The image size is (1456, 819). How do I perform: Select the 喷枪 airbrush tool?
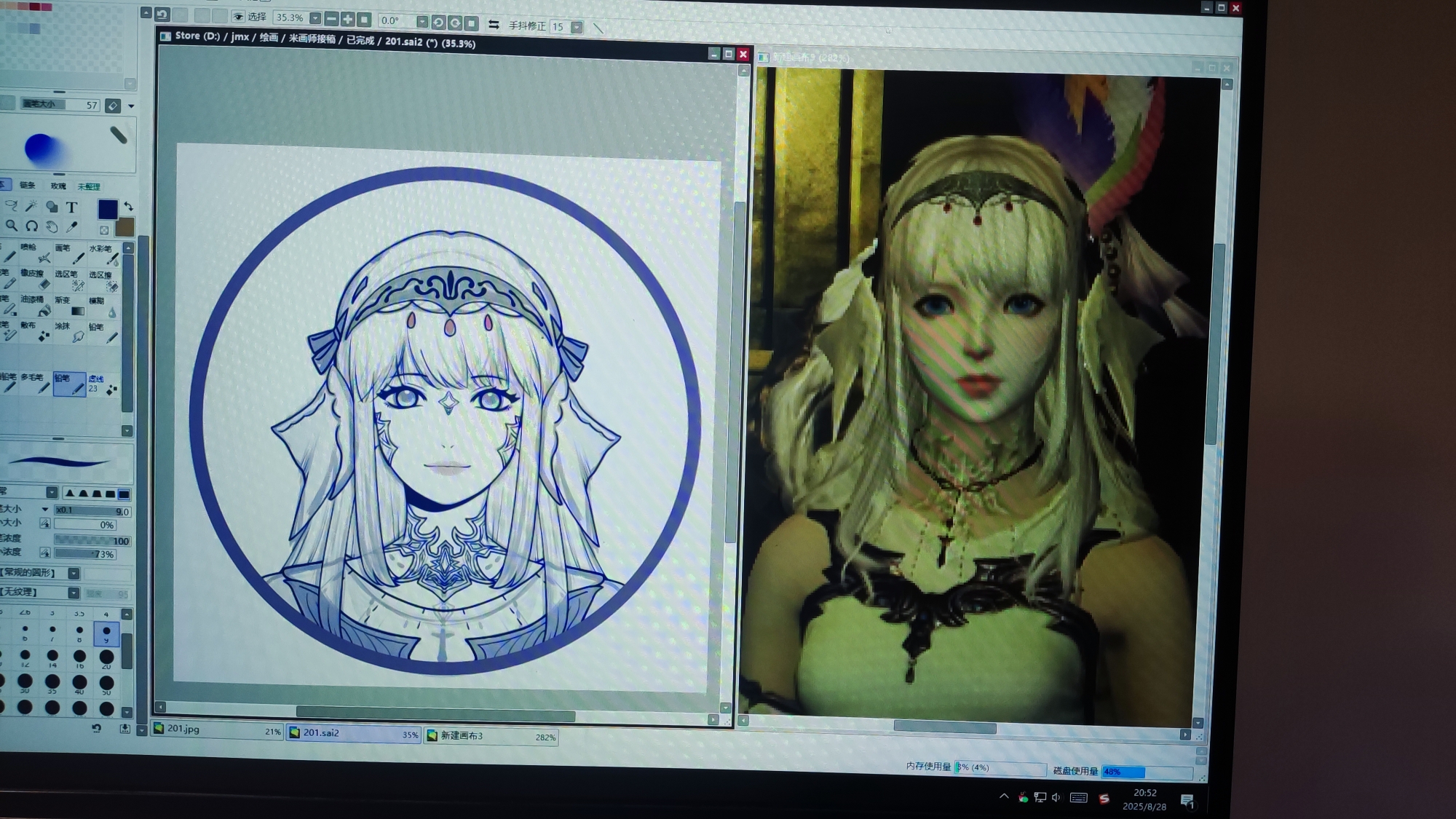(36, 253)
